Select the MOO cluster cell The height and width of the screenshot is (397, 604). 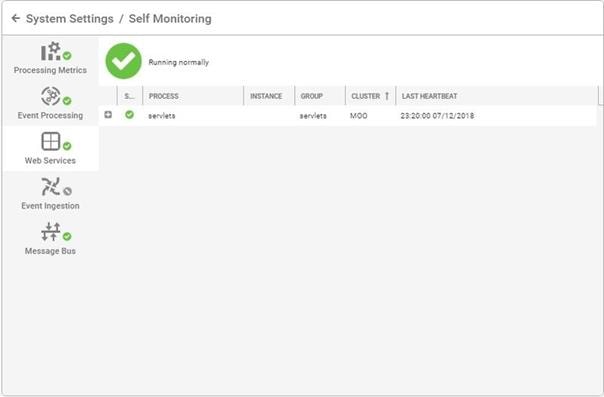[x=359, y=116]
